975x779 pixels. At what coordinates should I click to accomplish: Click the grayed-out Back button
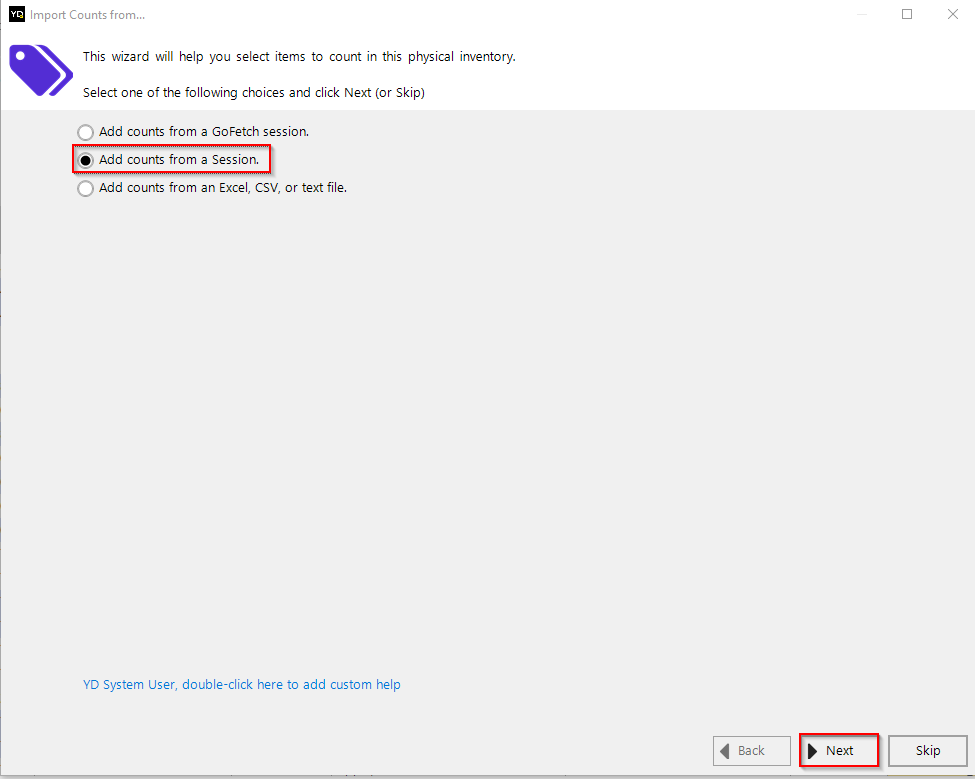(751, 751)
